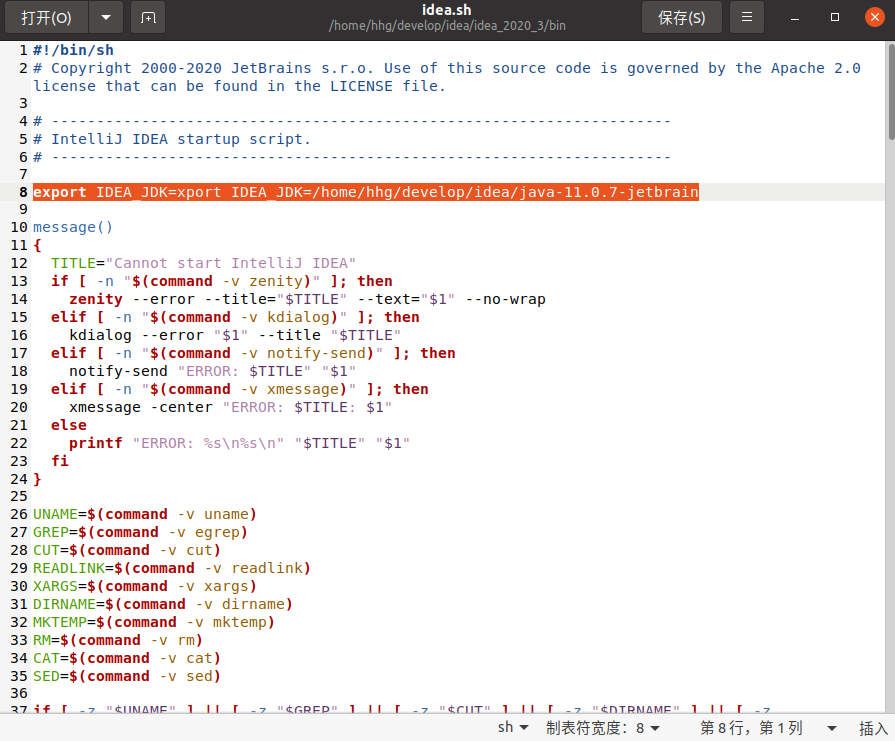This screenshot has height=741, width=895.
Task: Click the Copyright 2000-2020 JetBrains comment line
Action: [x=447, y=77]
